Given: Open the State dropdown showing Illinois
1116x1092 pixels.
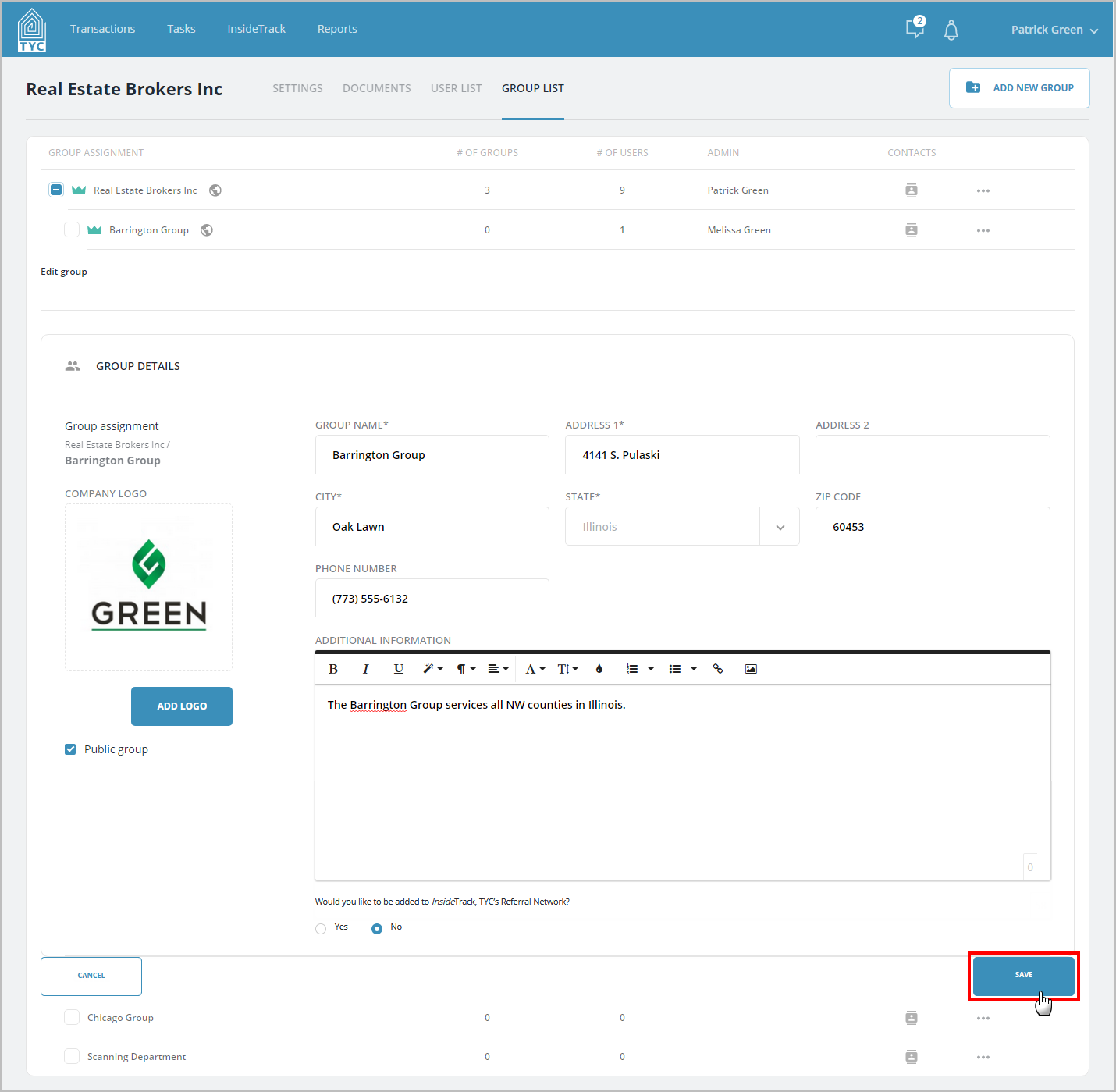Looking at the screenshot, I should coord(682,527).
